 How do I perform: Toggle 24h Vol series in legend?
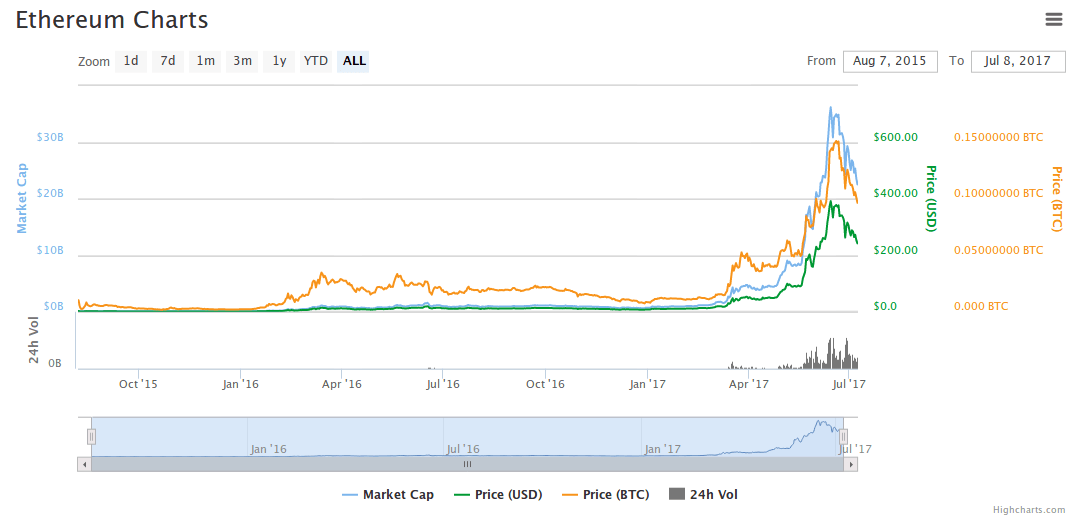[703, 494]
